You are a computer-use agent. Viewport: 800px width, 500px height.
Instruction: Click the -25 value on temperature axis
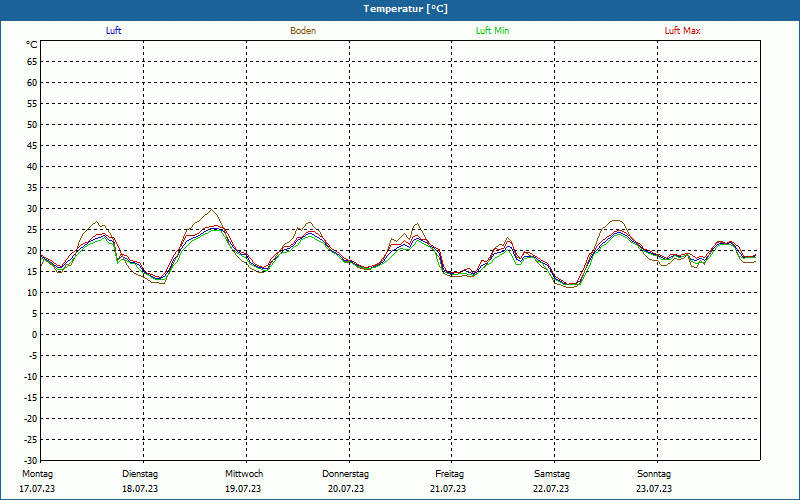(32, 439)
